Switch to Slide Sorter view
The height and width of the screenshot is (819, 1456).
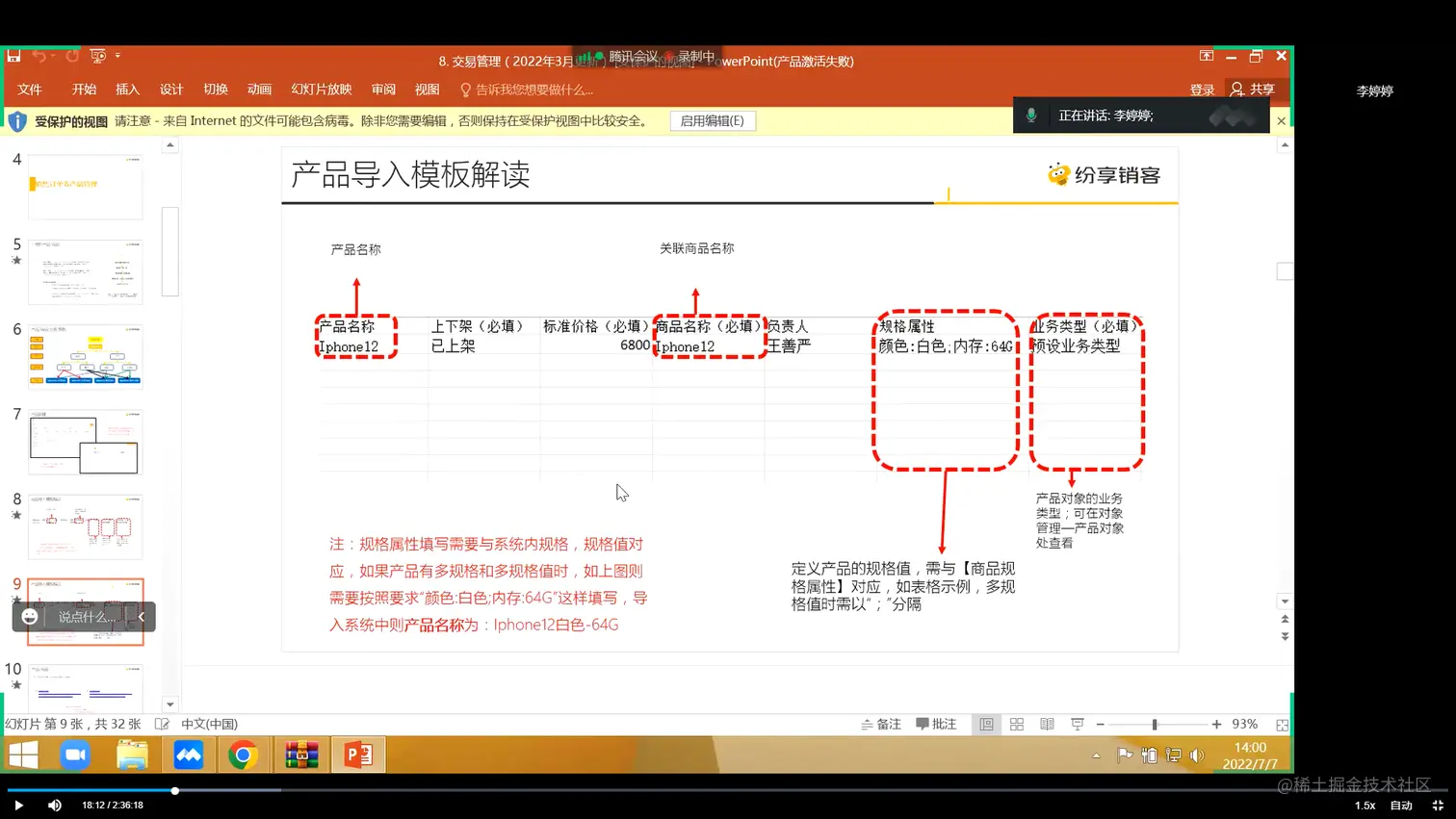[x=1017, y=724]
